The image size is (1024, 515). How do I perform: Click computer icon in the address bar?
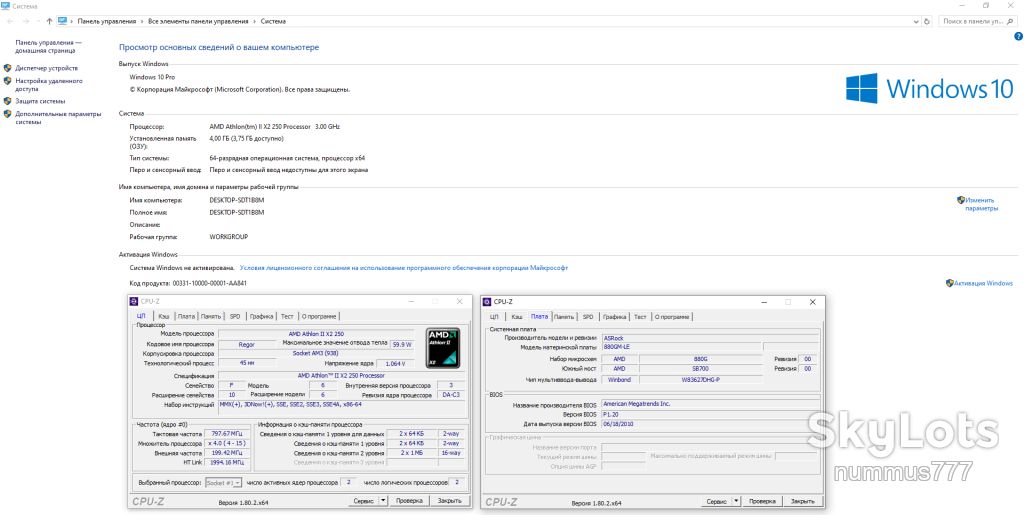[62, 21]
